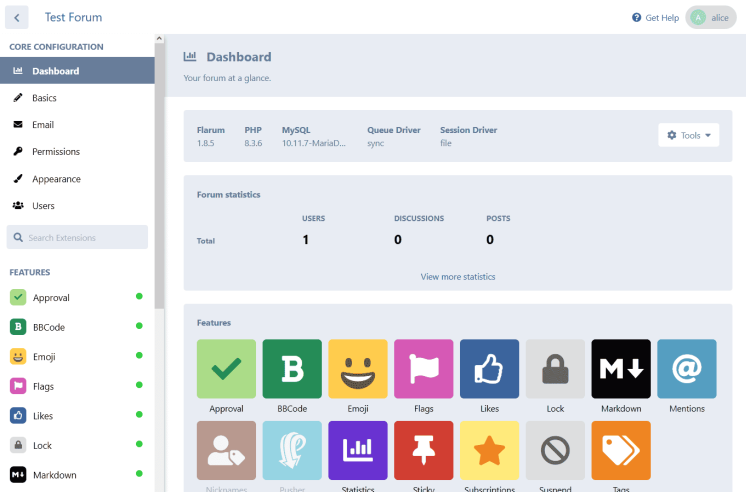The image size is (746, 492).
Task: Open the Lock feature tile
Action: pos(555,369)
